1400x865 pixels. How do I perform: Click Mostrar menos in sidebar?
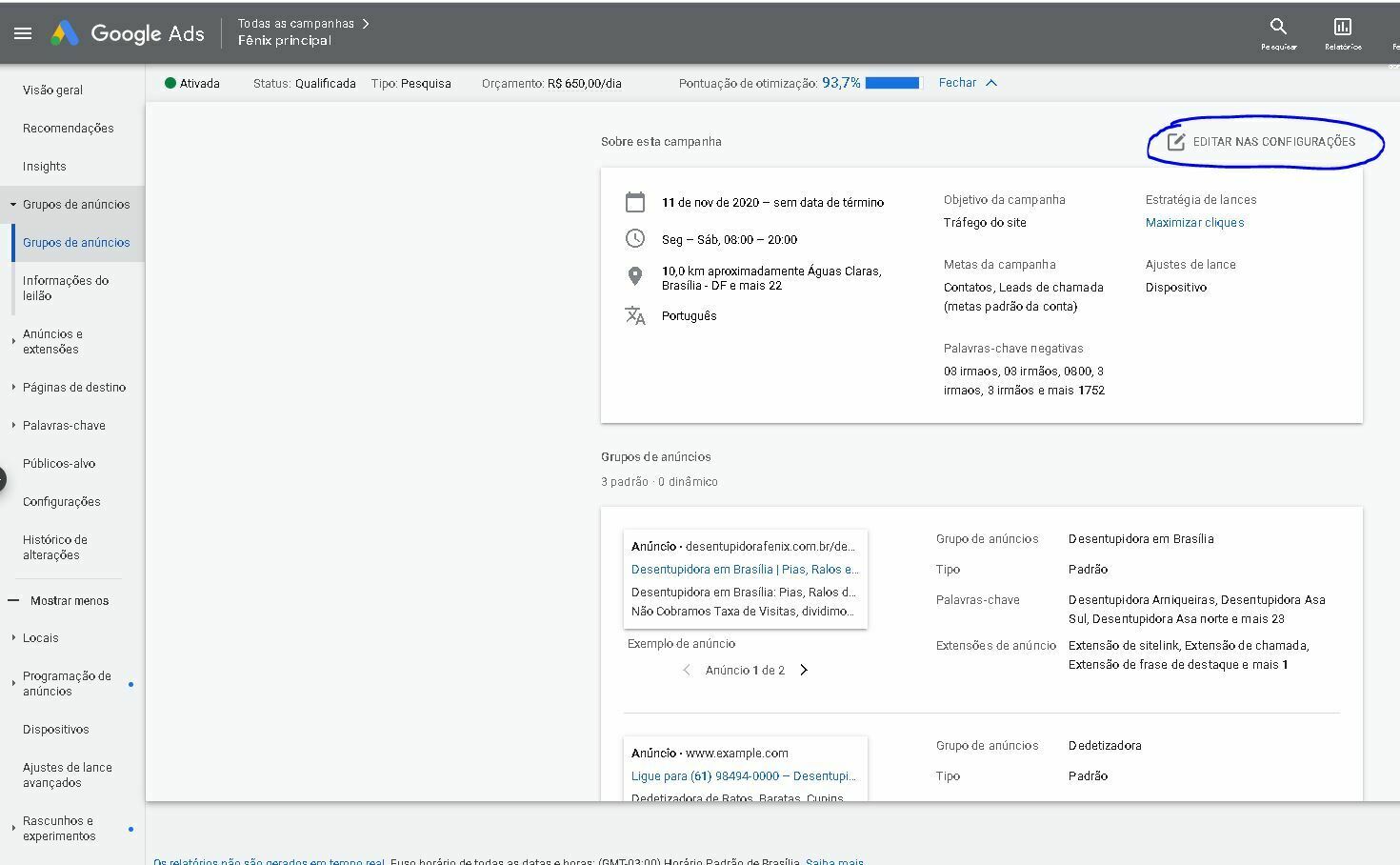(70, 600)
